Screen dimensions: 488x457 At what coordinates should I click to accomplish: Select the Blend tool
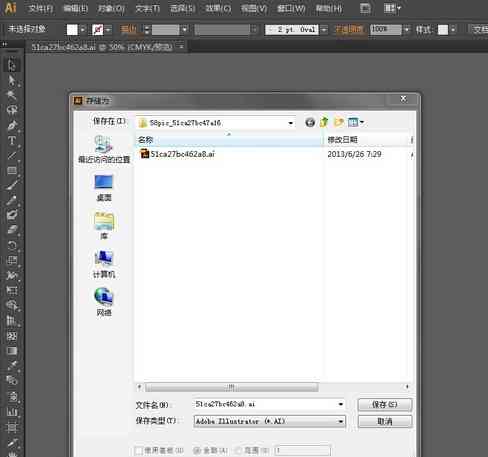click(x=12, y=380)
